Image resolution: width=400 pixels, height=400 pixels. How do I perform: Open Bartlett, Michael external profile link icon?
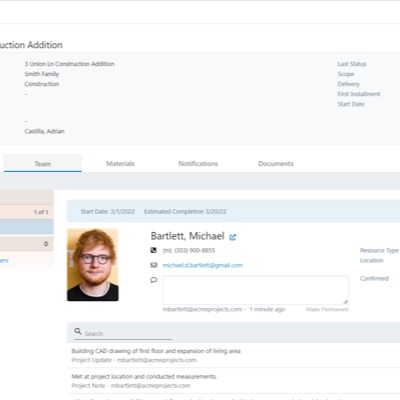point(233,237)
